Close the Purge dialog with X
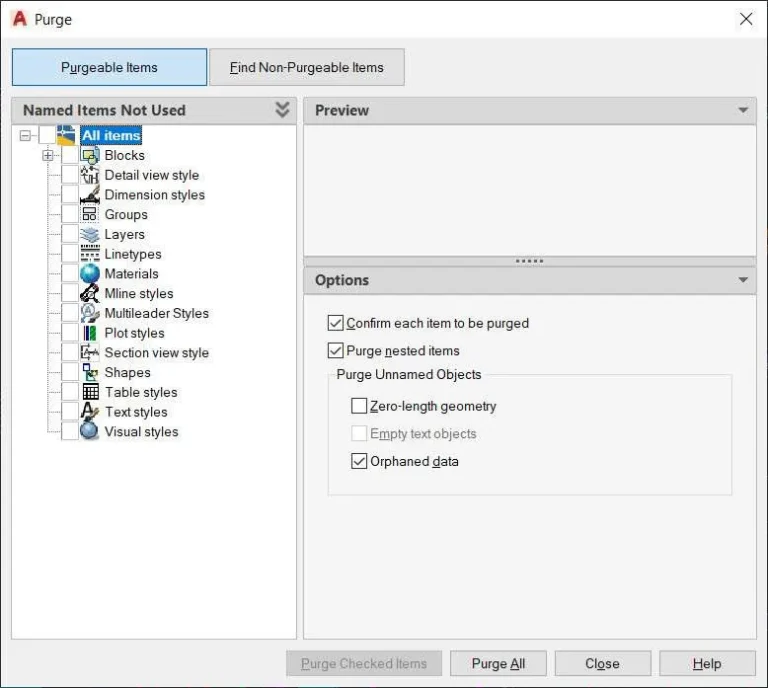768x688 pixels. [x=746, y=19]
